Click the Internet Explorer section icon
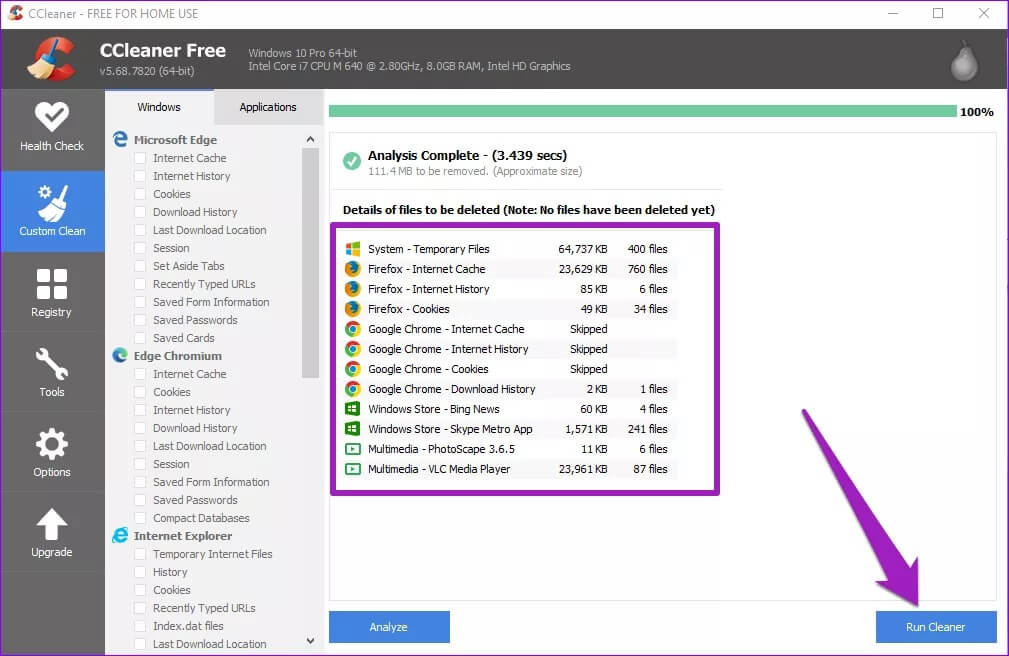The image size is (1009, 656). (x=120, y=536)
